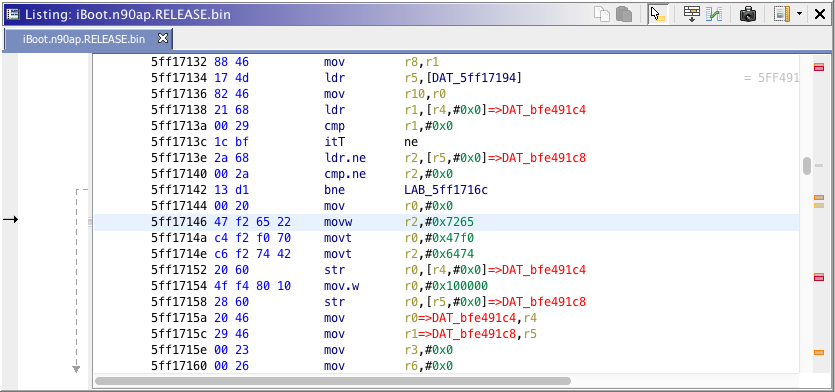Click DAT_bfe491c4 reference on the 5ff17152 str line
This screenshot has height=392, width=835.
coord(544,270)
